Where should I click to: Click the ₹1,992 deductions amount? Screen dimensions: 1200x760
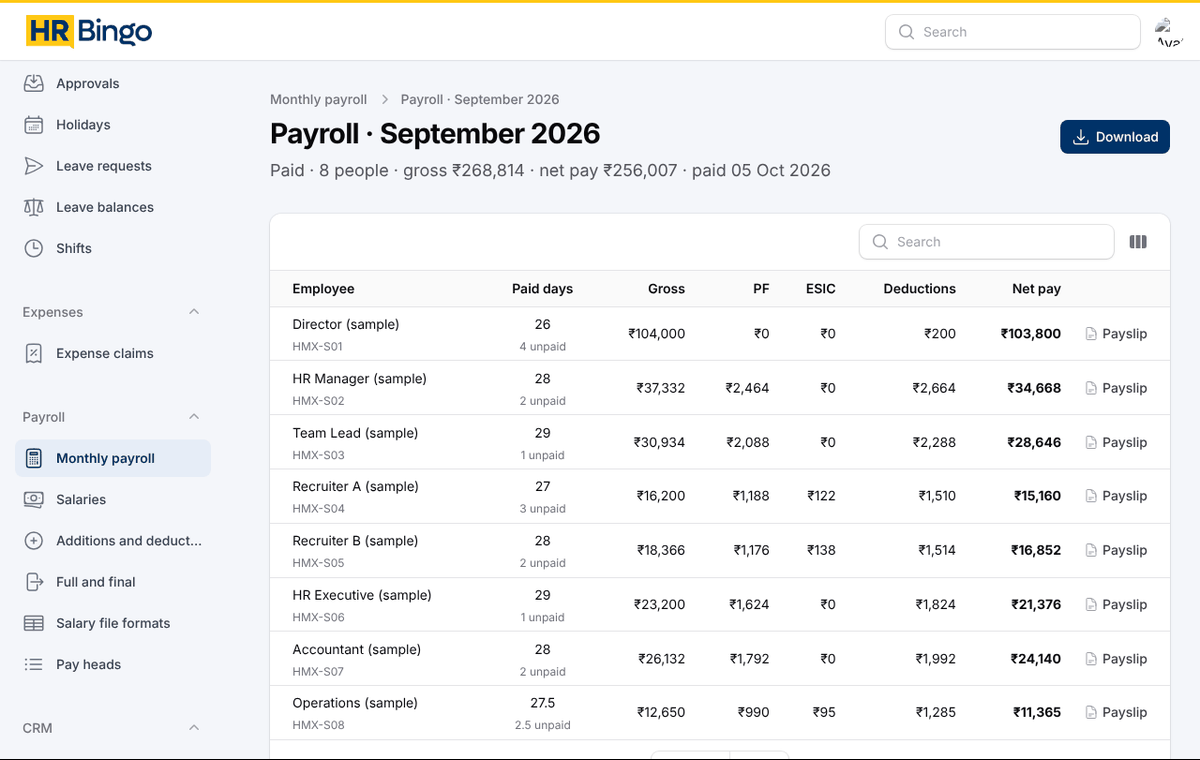(936, 659)
